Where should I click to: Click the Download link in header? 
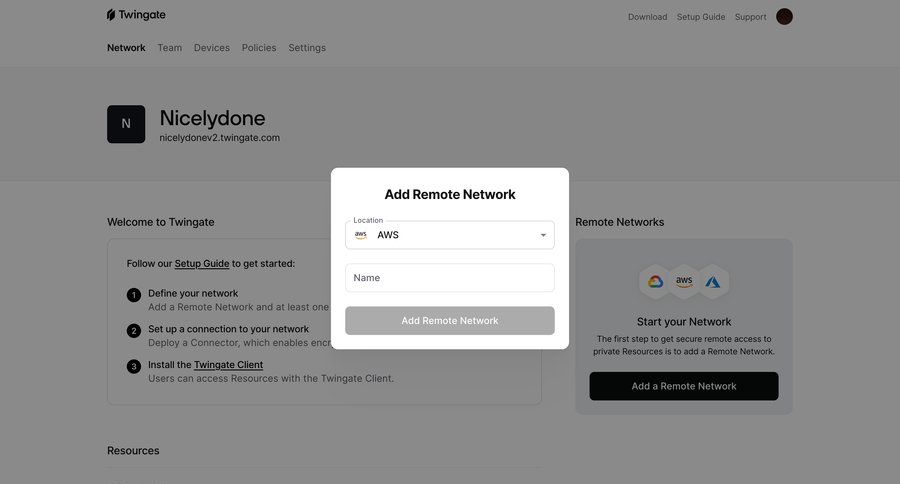[647, 17]
